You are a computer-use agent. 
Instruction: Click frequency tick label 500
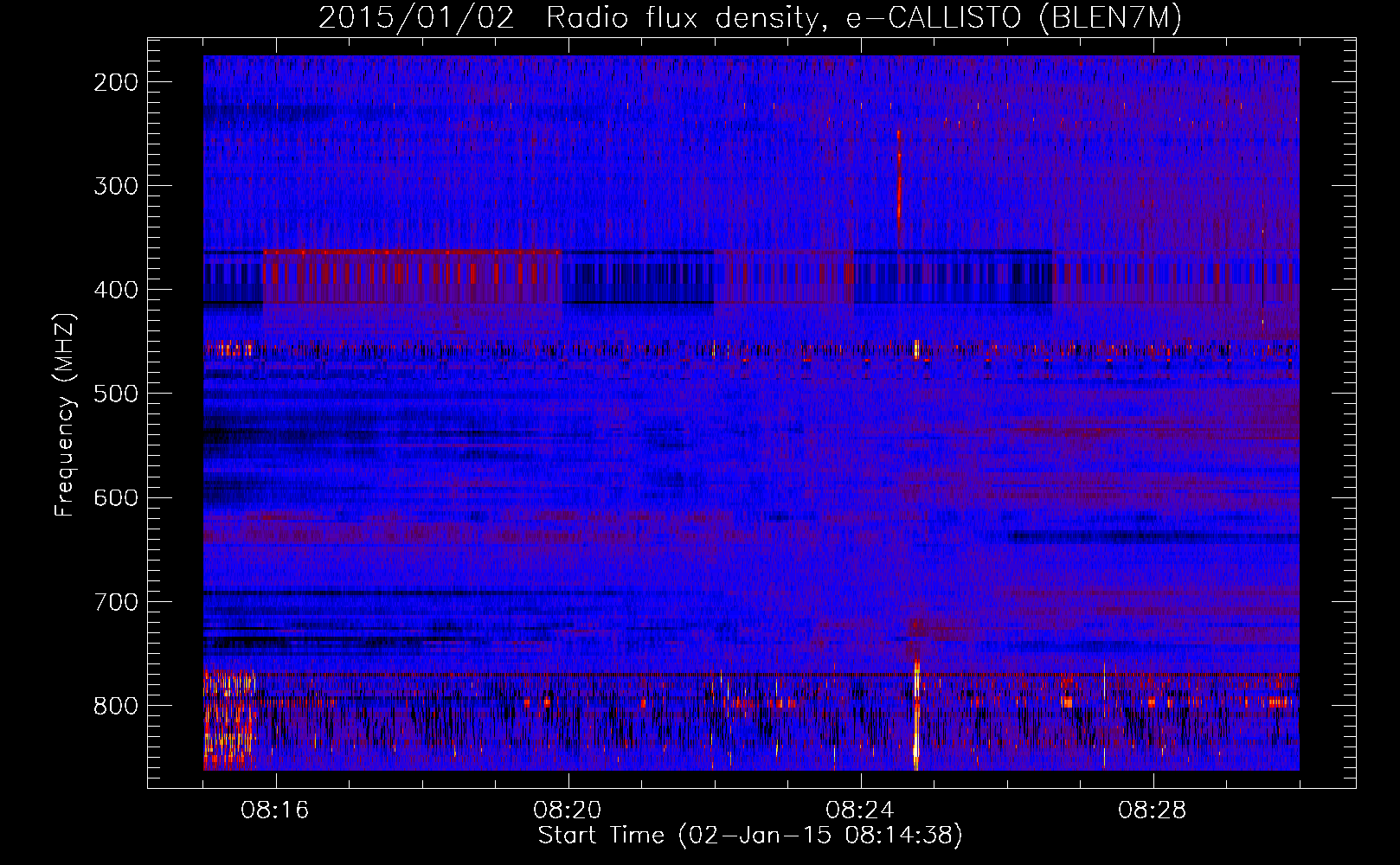click(x=116, y=394)
